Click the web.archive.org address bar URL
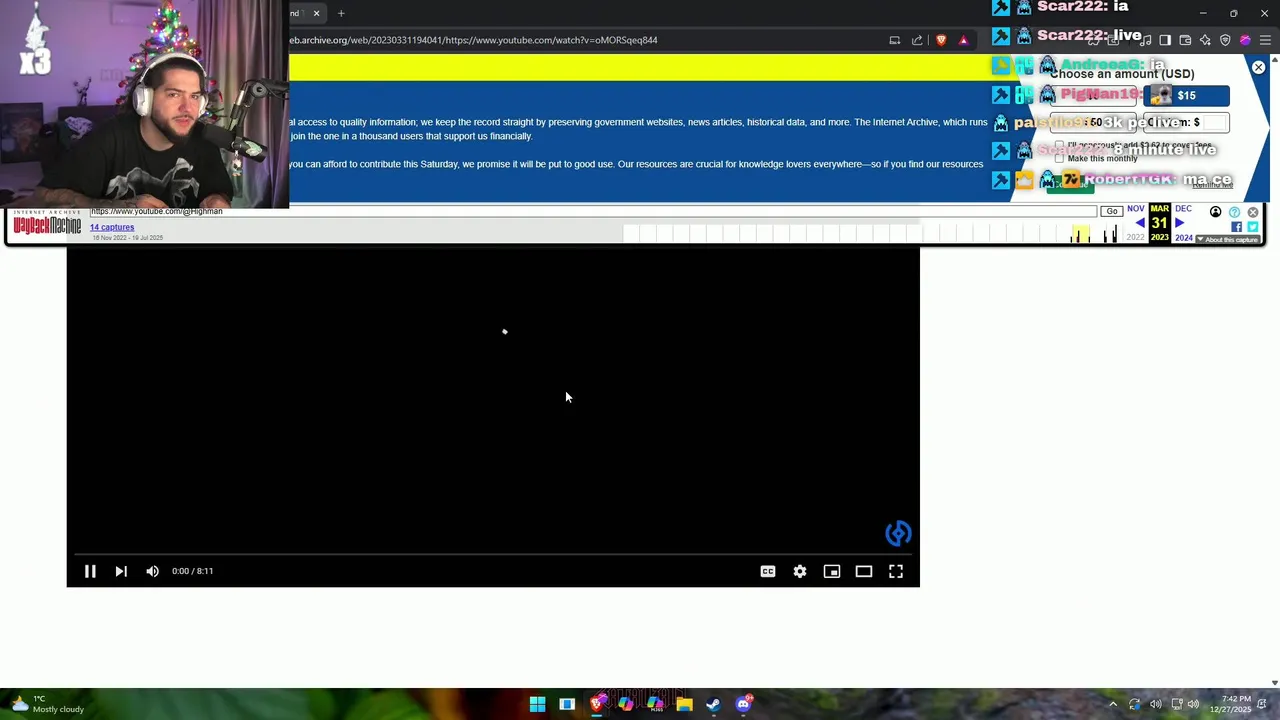Viewport: 1280px width, 720px height. pyautogui.click(x=473, y=40)
